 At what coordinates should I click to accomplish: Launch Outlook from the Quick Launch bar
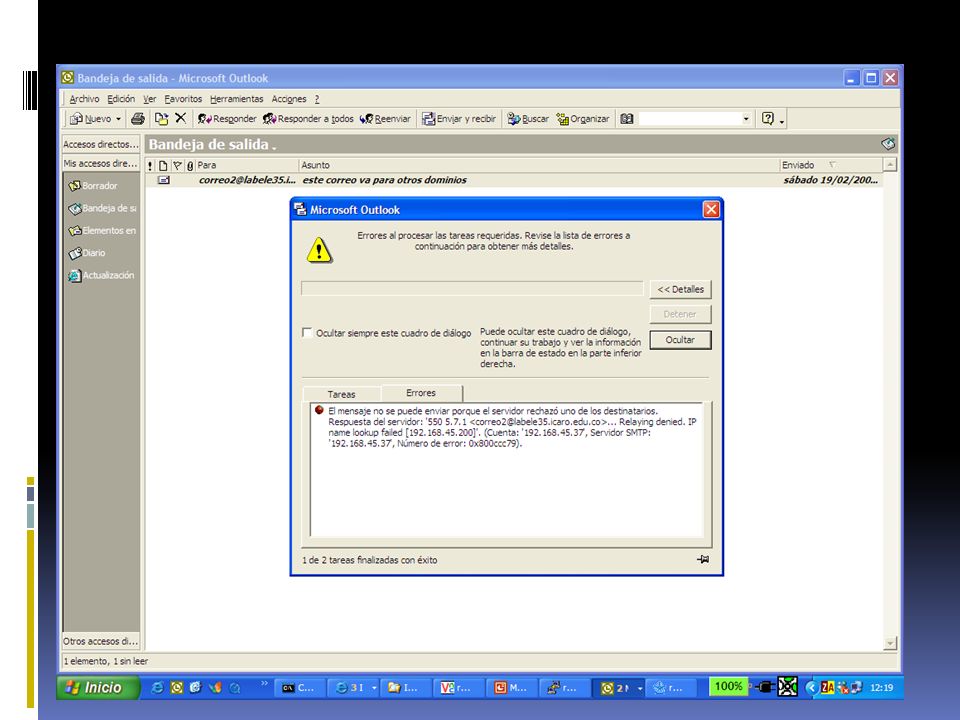(177, 688)
